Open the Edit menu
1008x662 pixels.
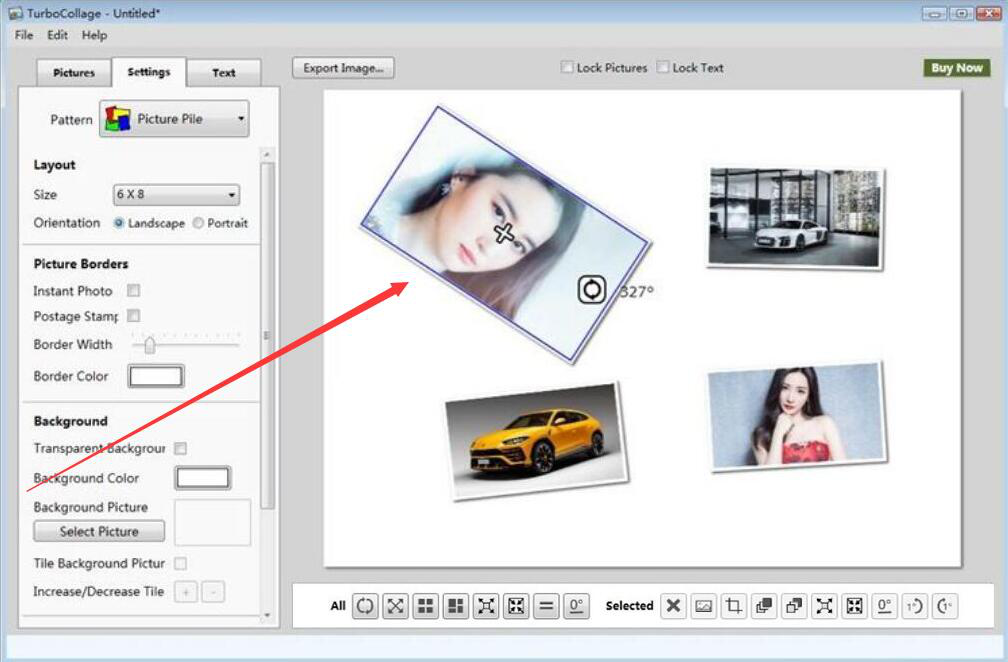pyautogui.click(x=57, y=35)
